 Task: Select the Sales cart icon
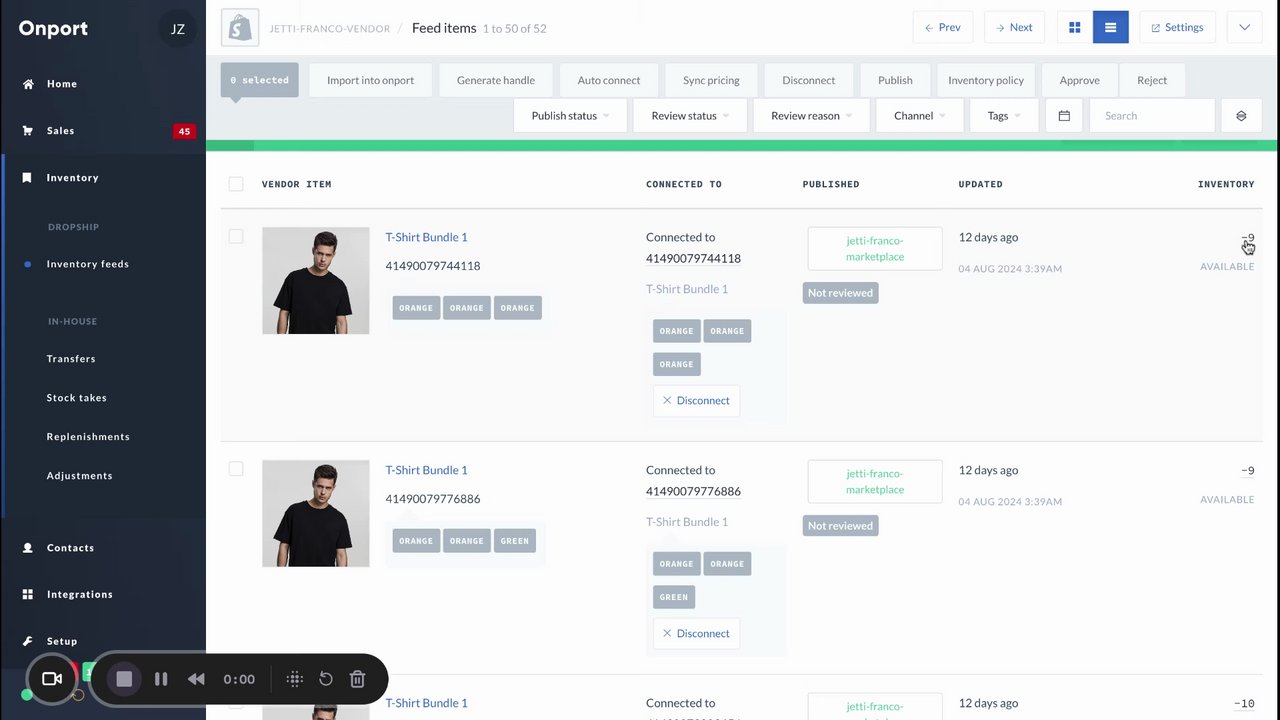pyautogui.click(x=28, y=131)
